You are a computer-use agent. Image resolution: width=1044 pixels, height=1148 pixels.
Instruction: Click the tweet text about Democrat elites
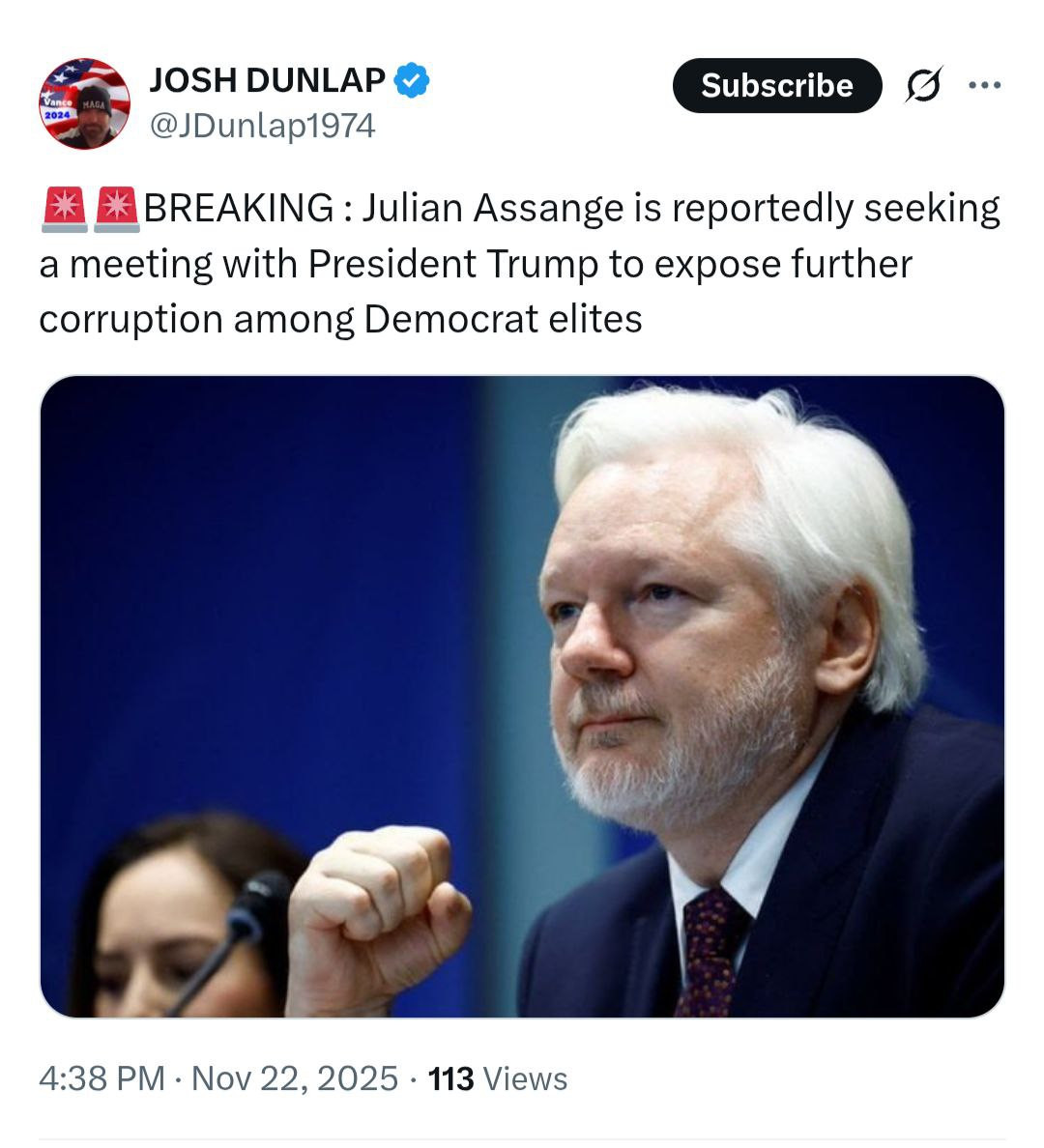503,319
